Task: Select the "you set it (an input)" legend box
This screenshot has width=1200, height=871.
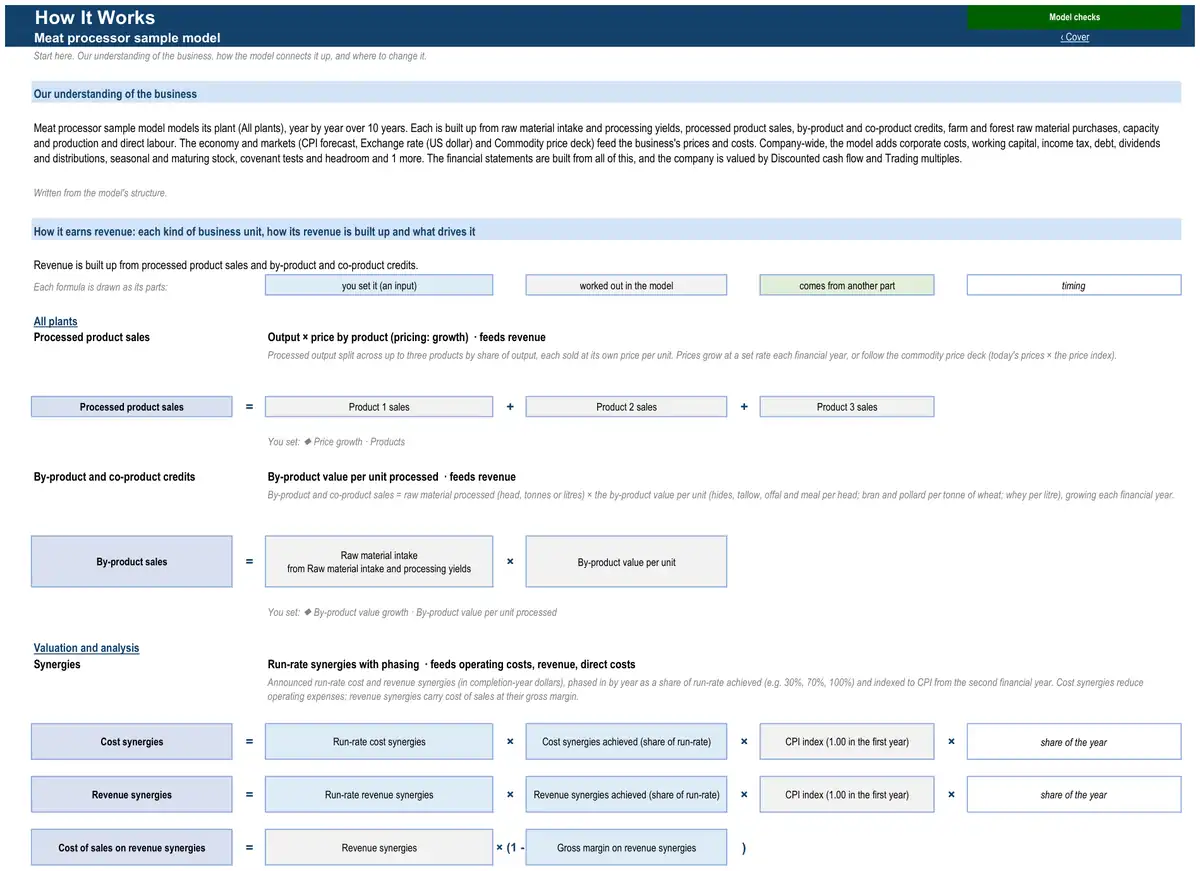Action: 379,286
